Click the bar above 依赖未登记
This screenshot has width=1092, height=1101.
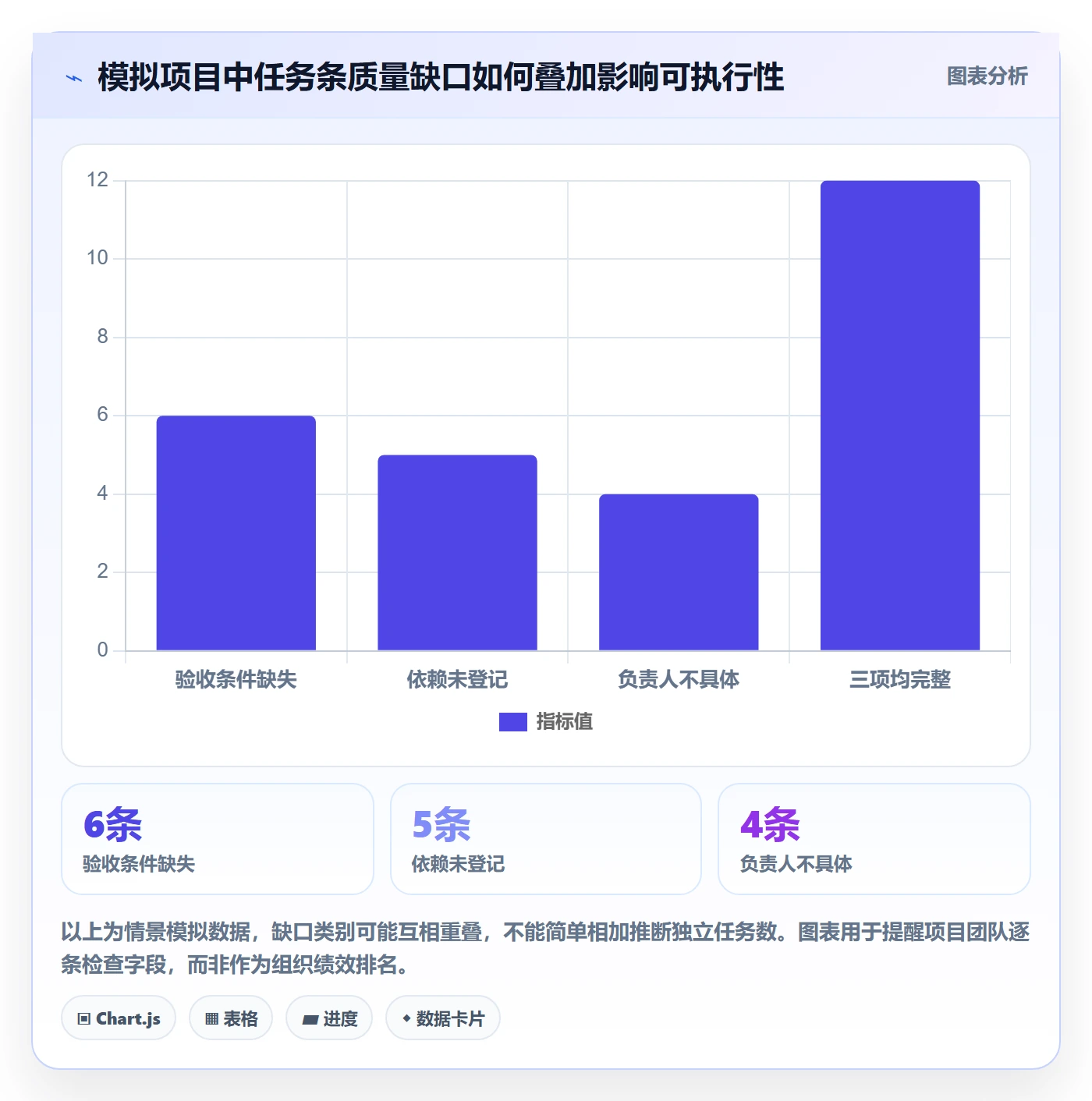[458, 552]
